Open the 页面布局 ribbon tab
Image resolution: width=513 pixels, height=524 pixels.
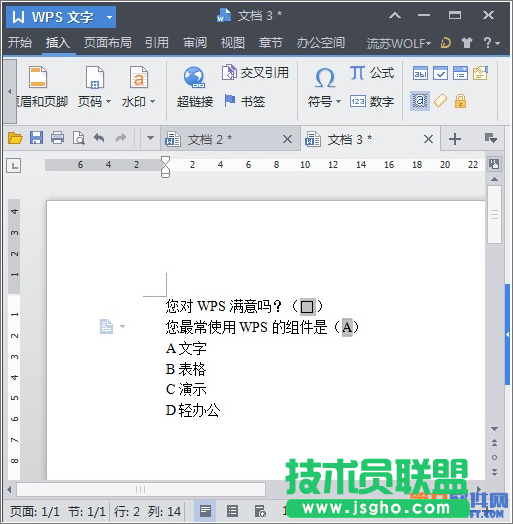coord(108,43)
